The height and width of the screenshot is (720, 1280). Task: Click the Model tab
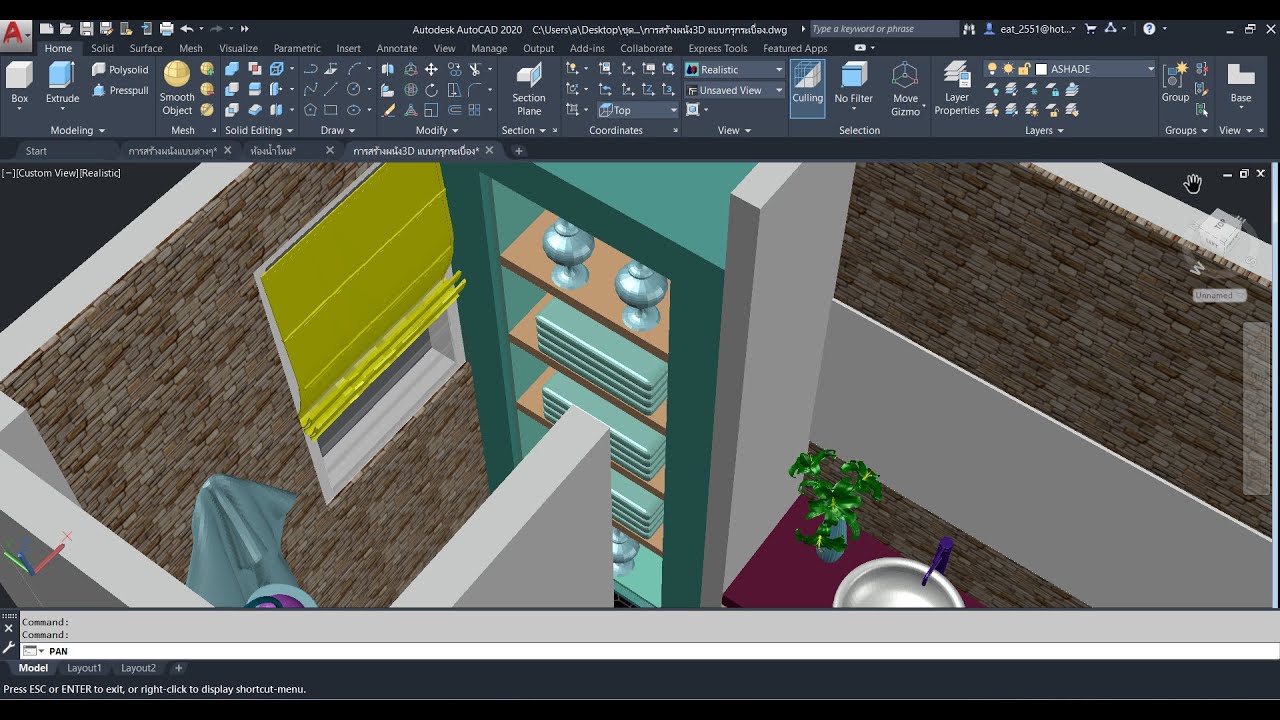33,668
